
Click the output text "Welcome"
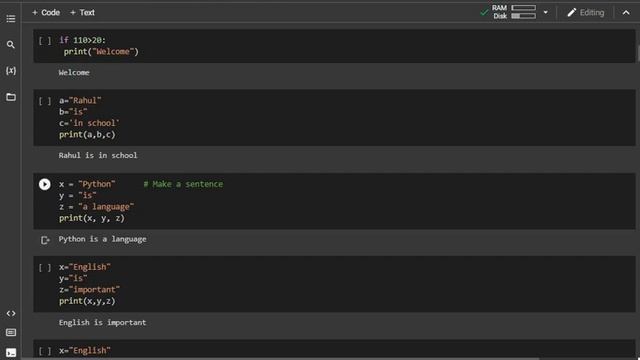click(x=74, y=73)
